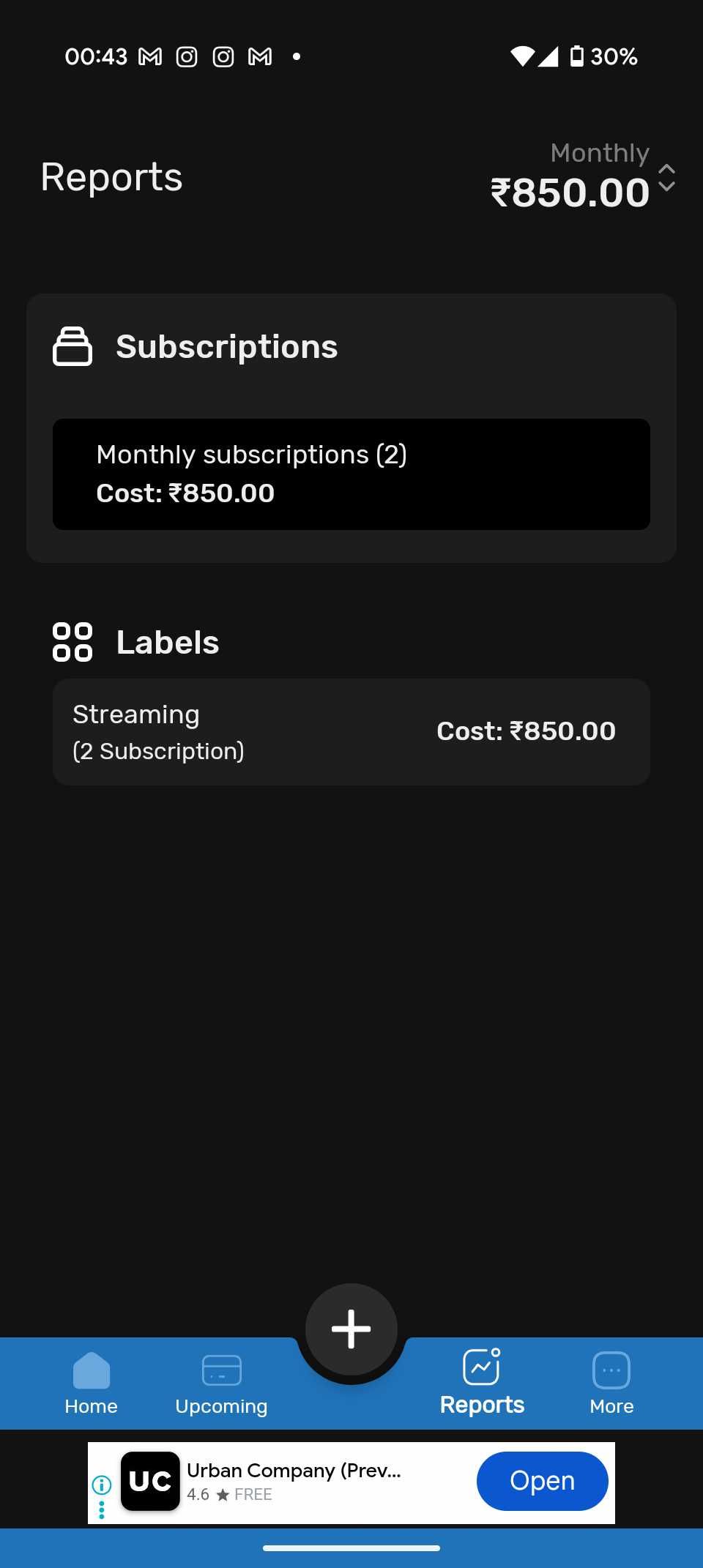Click the Labels grid icon
Viewport: 703px width, 1568px height.
pos(72,642)
